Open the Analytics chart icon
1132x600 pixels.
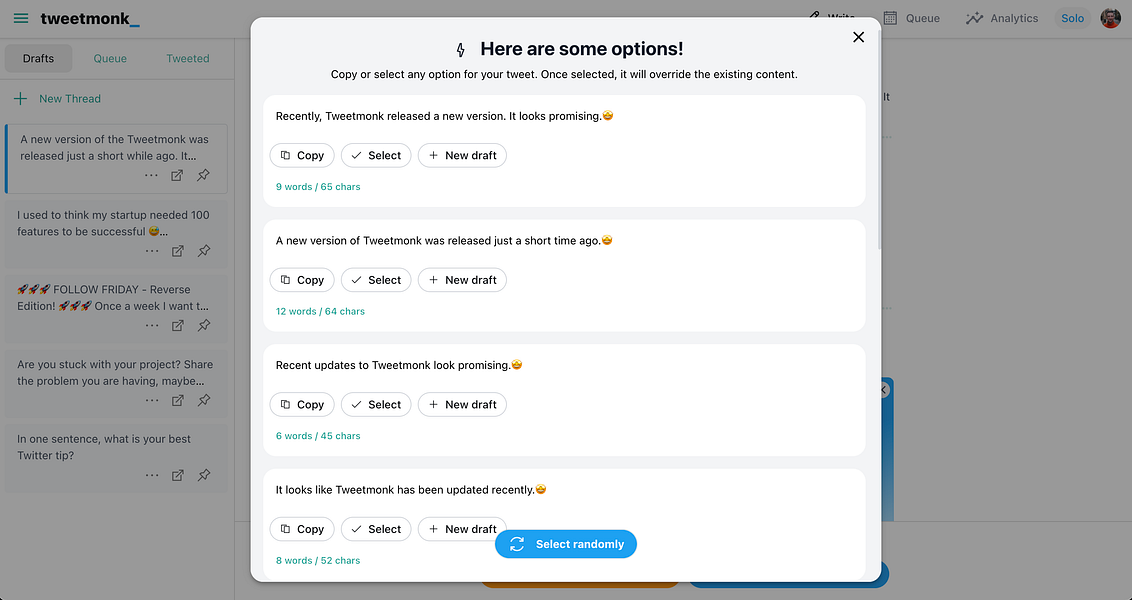974,18
